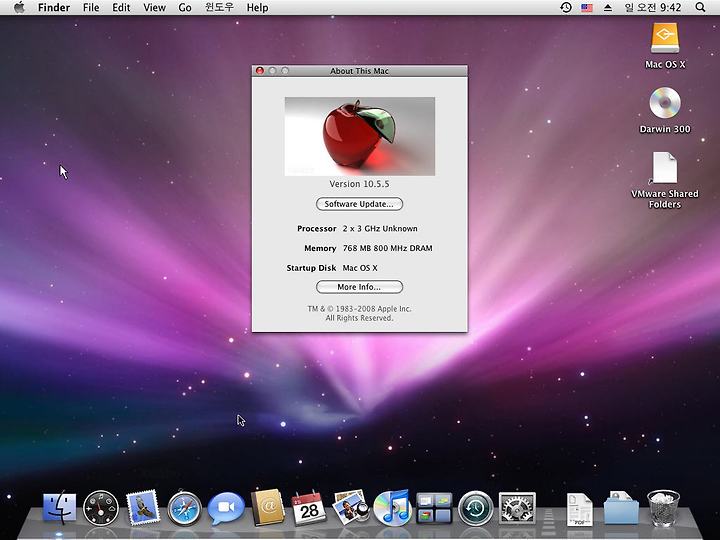Open the Go menu
Viewport: 720px width, 540px height.
click(x=185, y=7)
